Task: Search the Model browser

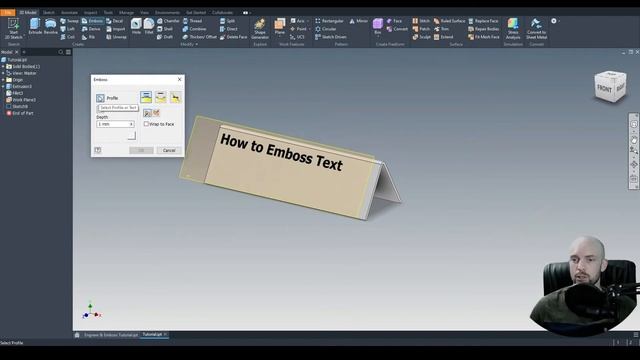Action: coord(61,52)
